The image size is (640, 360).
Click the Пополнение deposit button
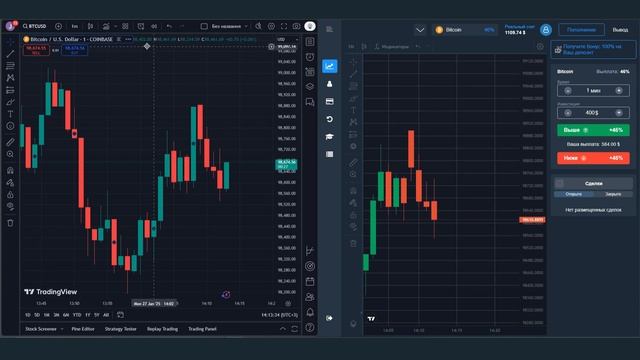point(581,30)
